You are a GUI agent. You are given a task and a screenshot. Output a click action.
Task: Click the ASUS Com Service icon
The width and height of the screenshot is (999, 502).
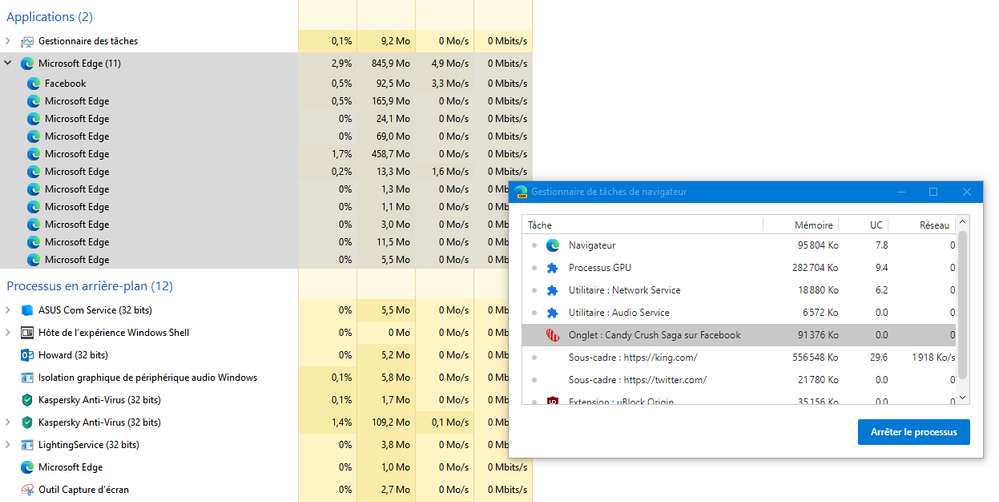(27, 310)
